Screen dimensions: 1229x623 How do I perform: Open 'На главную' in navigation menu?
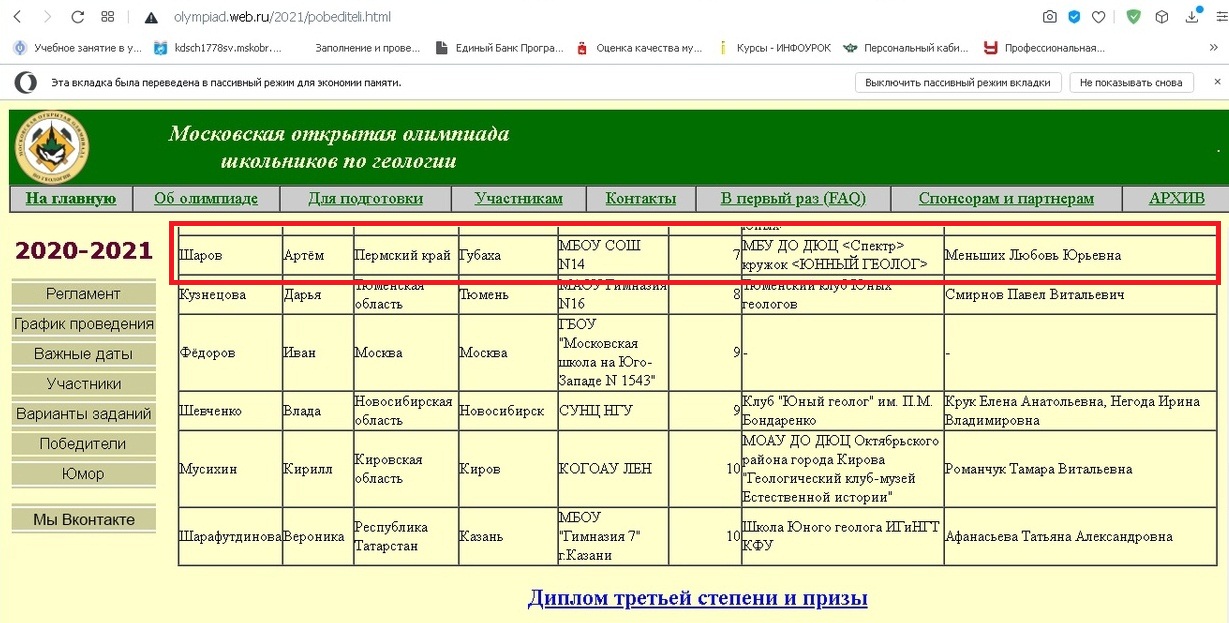tap(71, 198)
